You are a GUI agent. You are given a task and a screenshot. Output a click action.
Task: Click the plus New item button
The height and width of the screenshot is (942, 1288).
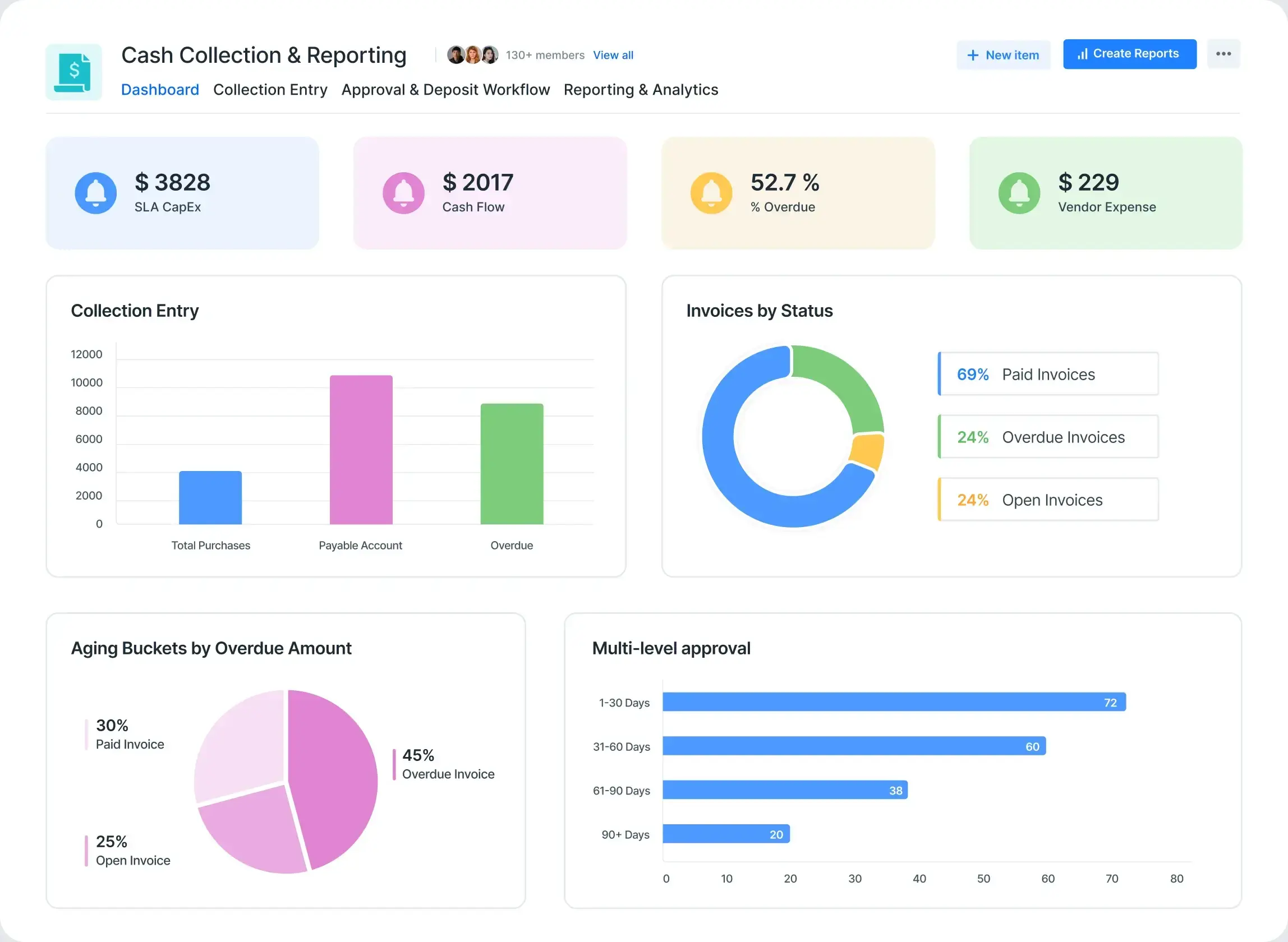[x=1004, y=56]
